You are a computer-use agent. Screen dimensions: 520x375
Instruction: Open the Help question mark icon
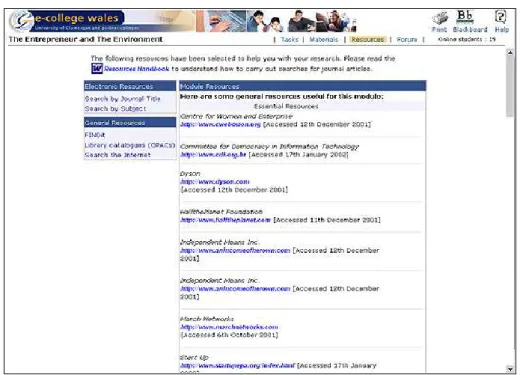pos(501,17)
